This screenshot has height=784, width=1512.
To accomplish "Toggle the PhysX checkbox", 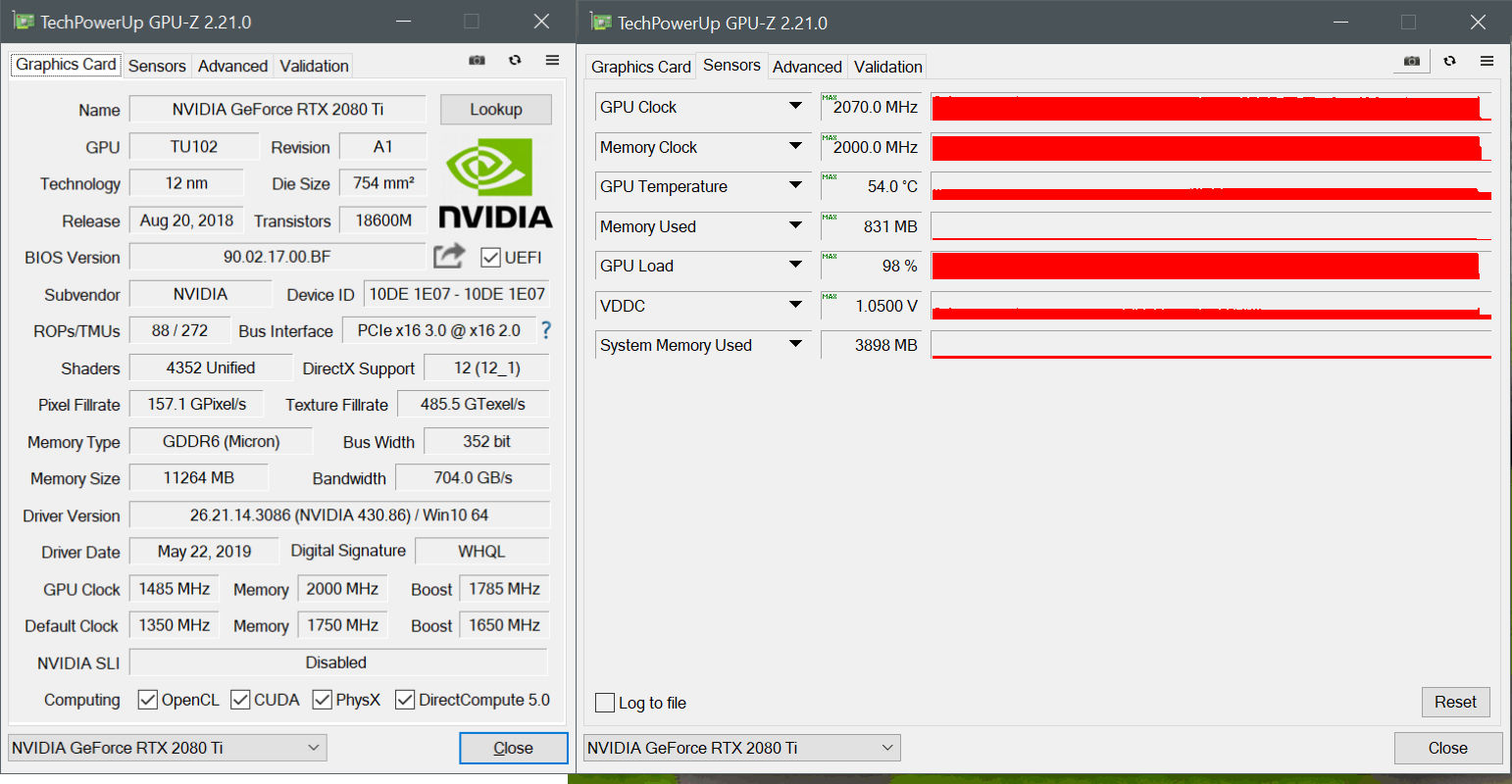I will click(322, 700).
